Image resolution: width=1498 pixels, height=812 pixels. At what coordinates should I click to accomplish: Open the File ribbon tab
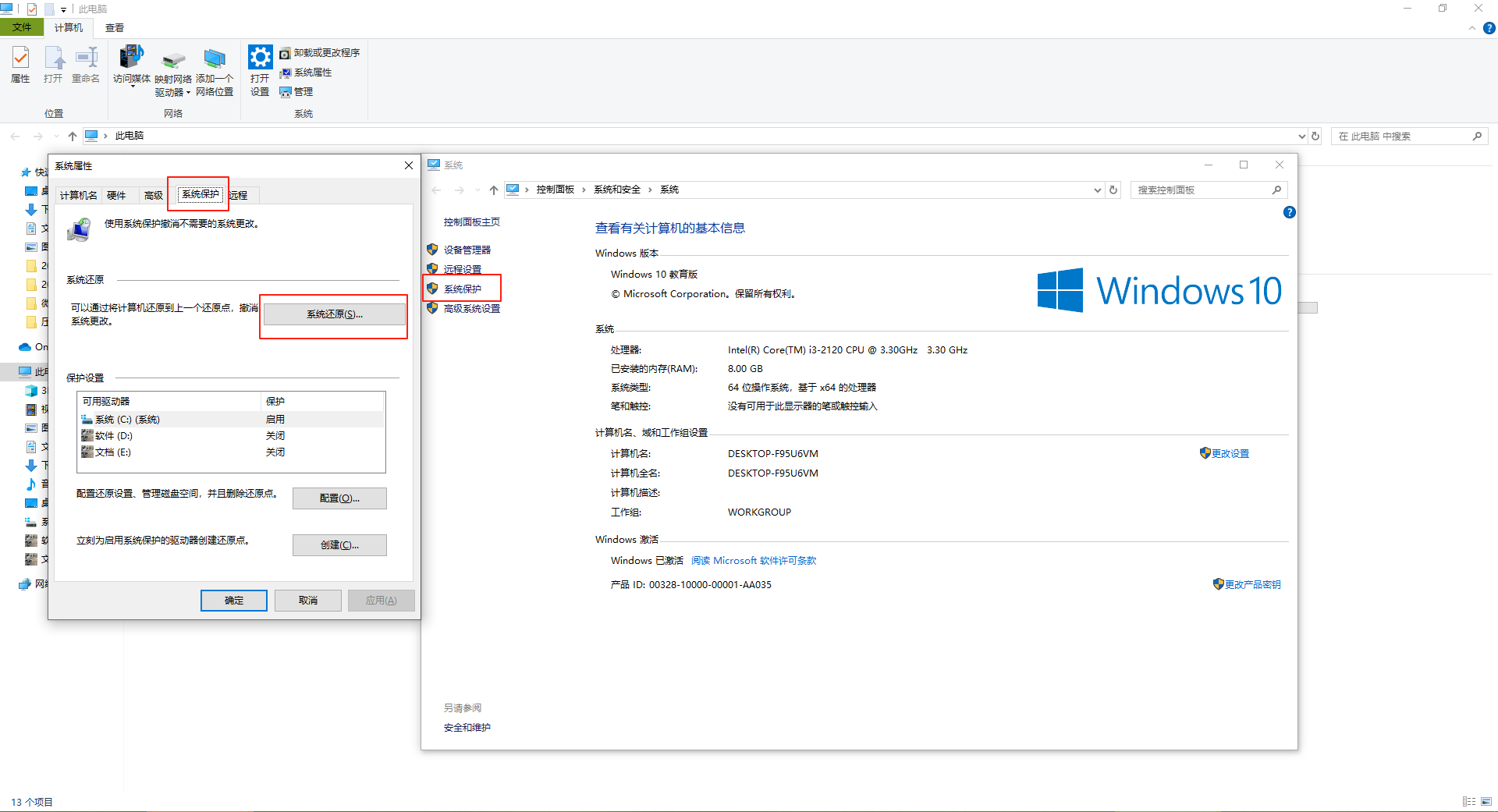22,27
